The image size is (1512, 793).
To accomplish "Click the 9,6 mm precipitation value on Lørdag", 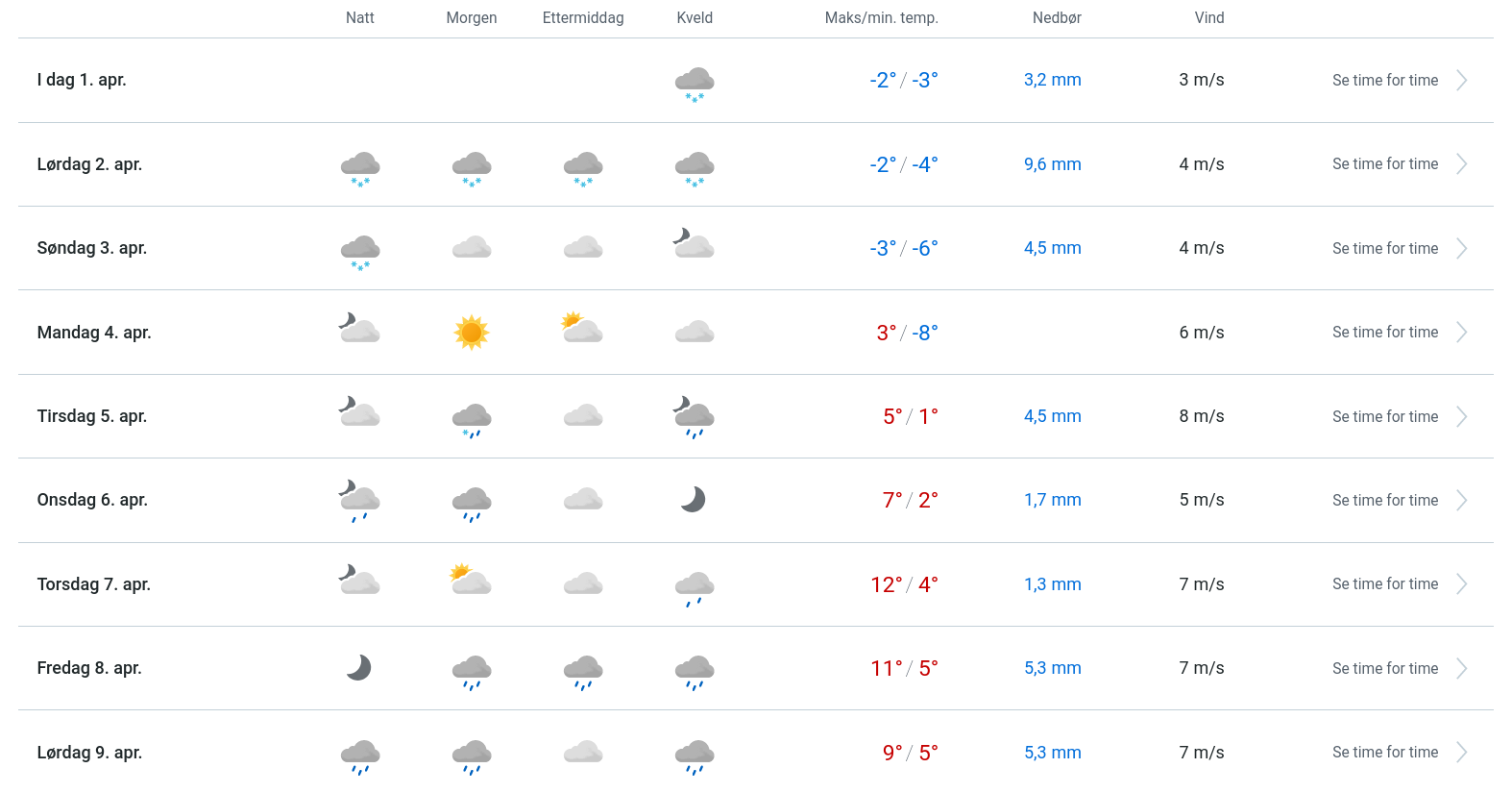I will [x=1052, y=164].
